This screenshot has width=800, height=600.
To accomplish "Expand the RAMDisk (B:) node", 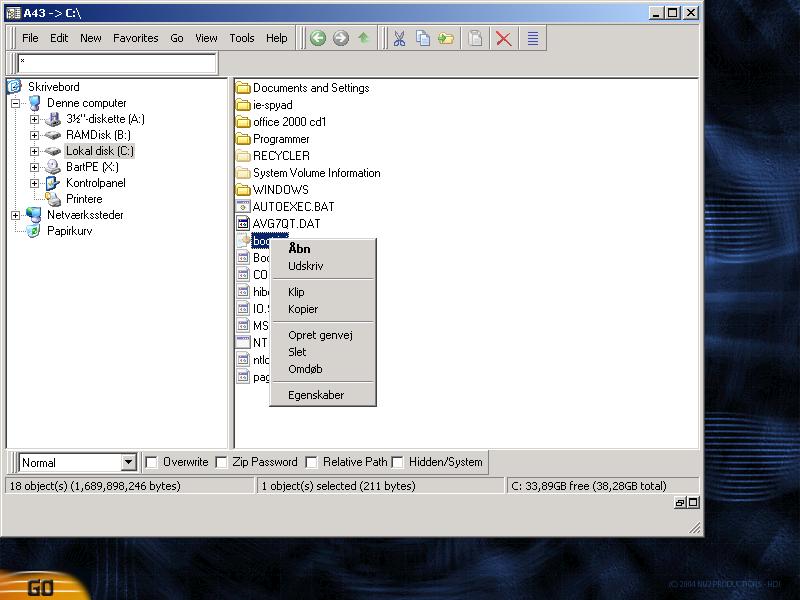I will (34, 135).
